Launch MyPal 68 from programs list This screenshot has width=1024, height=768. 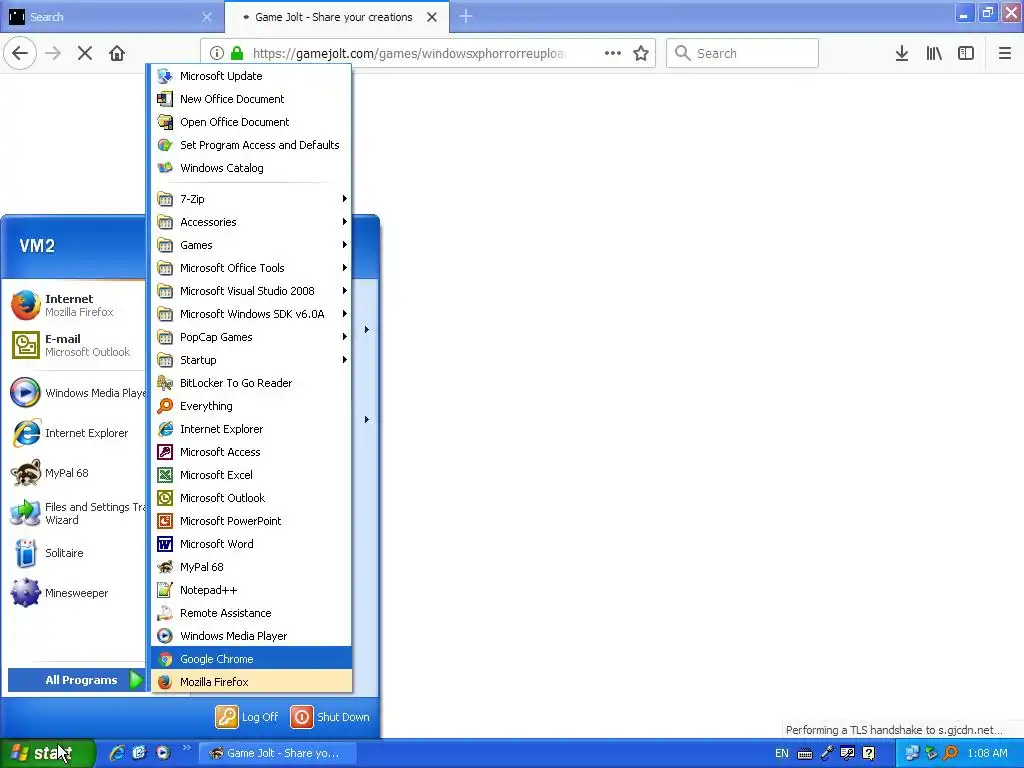(251, 567)
